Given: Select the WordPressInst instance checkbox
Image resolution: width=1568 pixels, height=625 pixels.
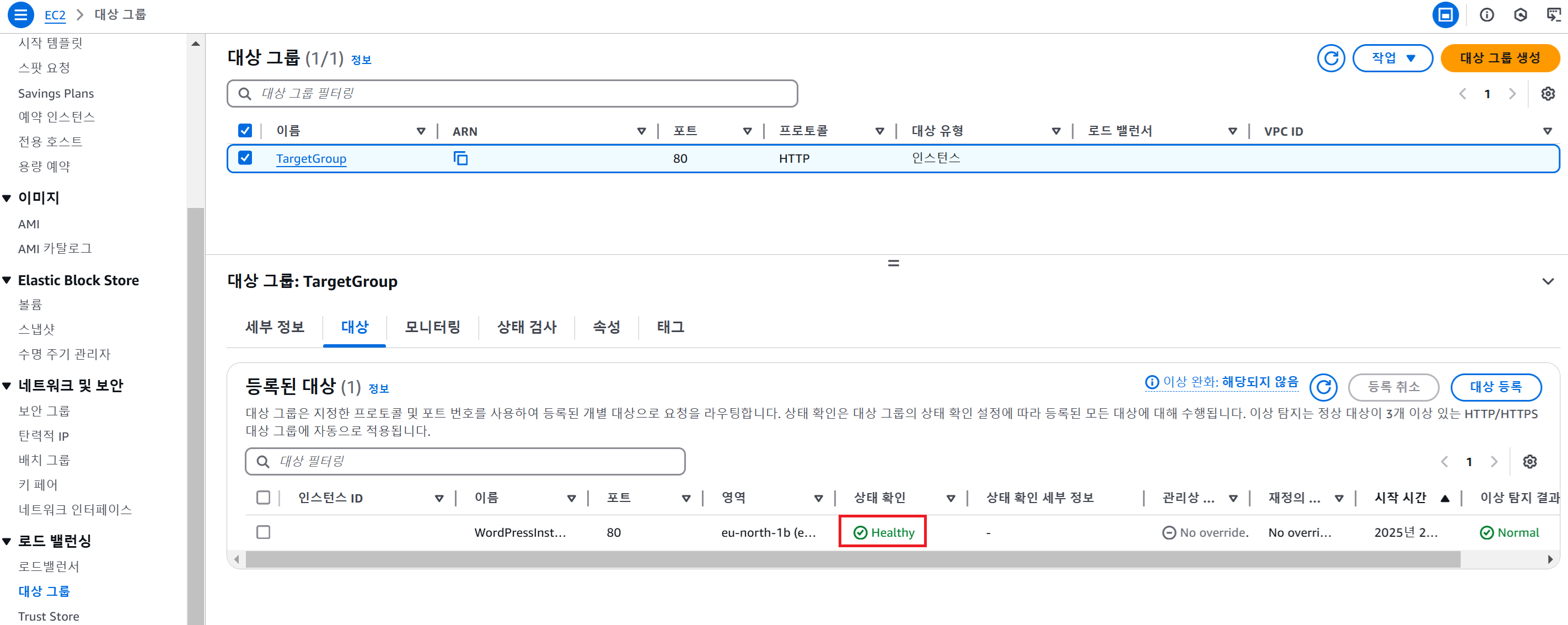Looking at the screenshot, I should click(x=263, y=532).
